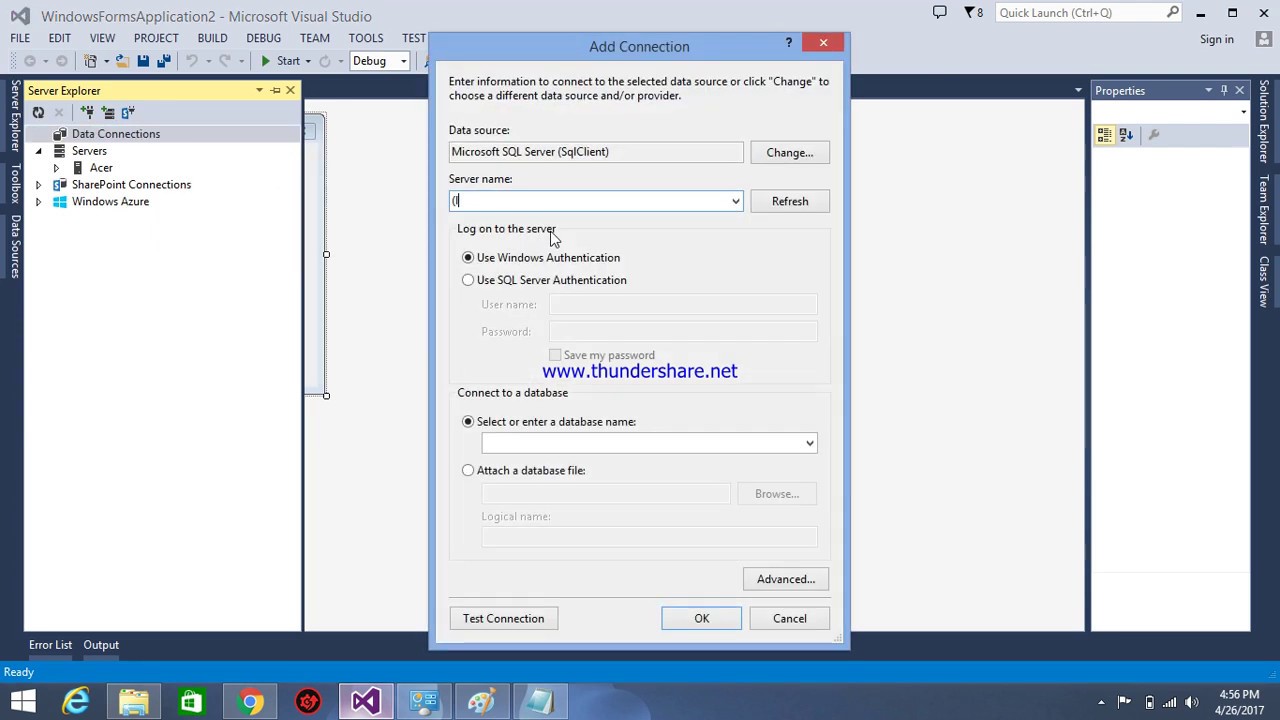
Task: Click the New Project toolbar icon
Action: point(91,62)
